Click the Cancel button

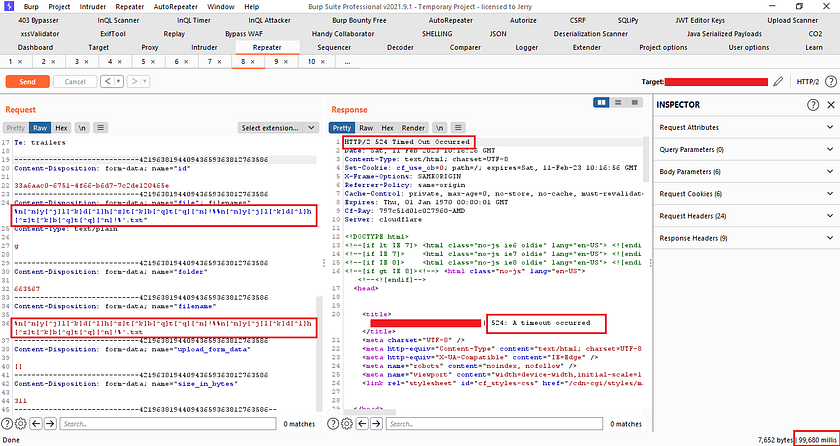(75, 82)
